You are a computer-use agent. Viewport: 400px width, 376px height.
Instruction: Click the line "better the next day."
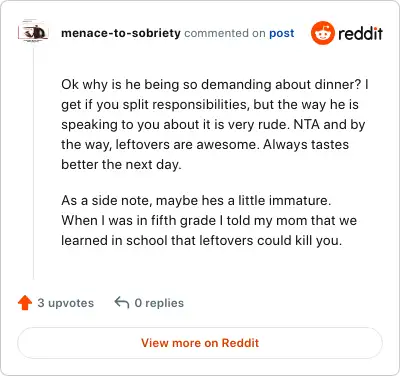pyautogui.click(x=121, y=165)
